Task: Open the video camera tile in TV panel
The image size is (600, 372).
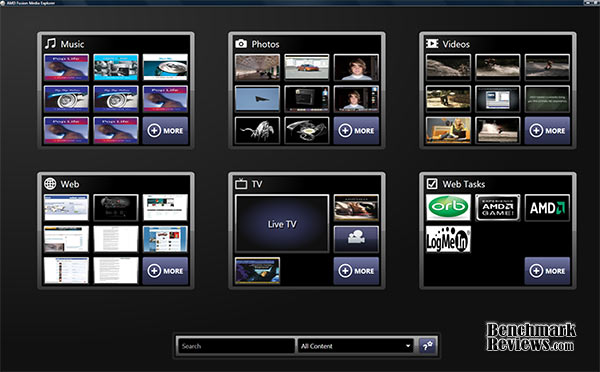Action: point(356,239)
